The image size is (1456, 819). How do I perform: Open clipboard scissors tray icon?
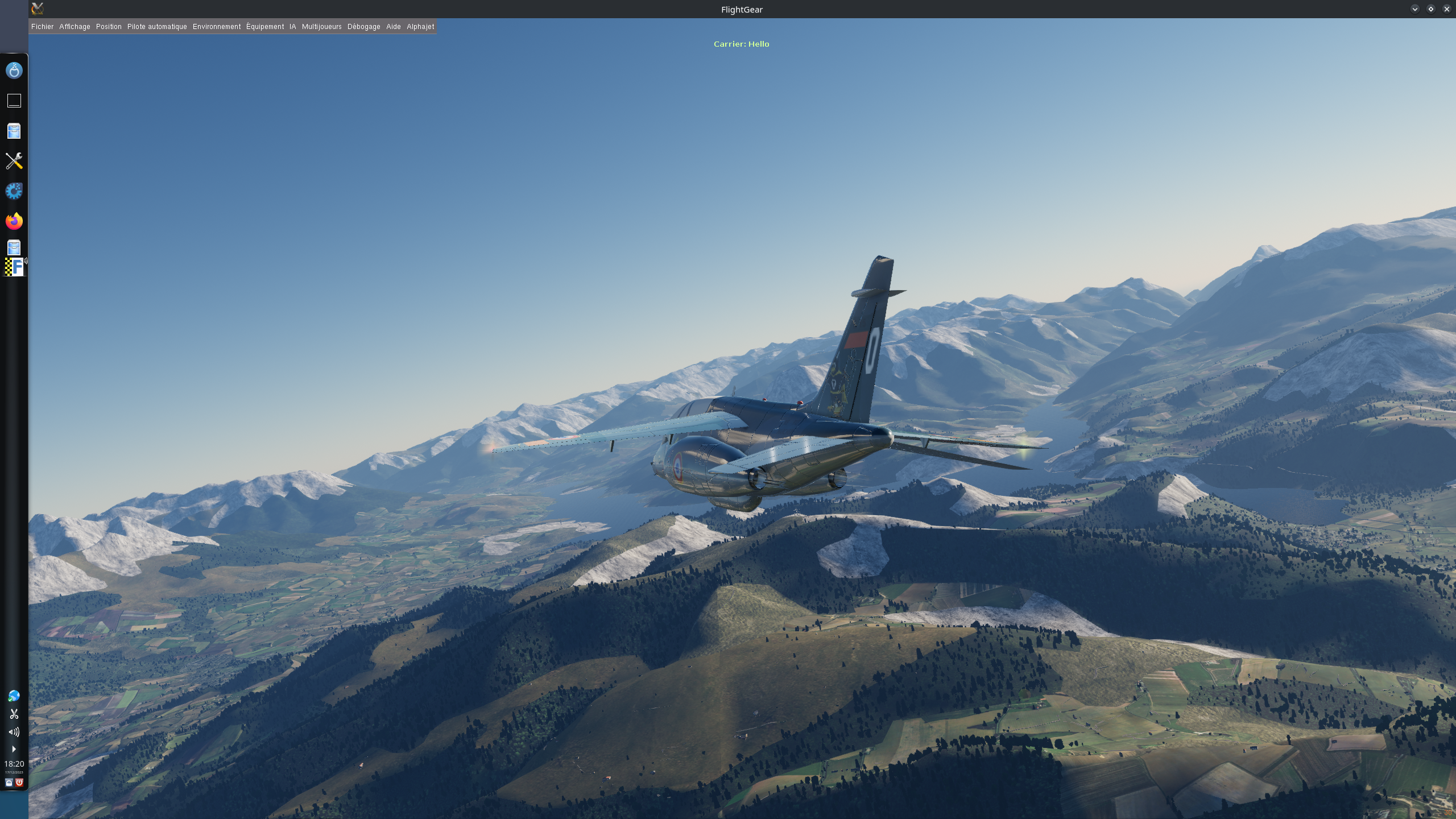(14, 714)
